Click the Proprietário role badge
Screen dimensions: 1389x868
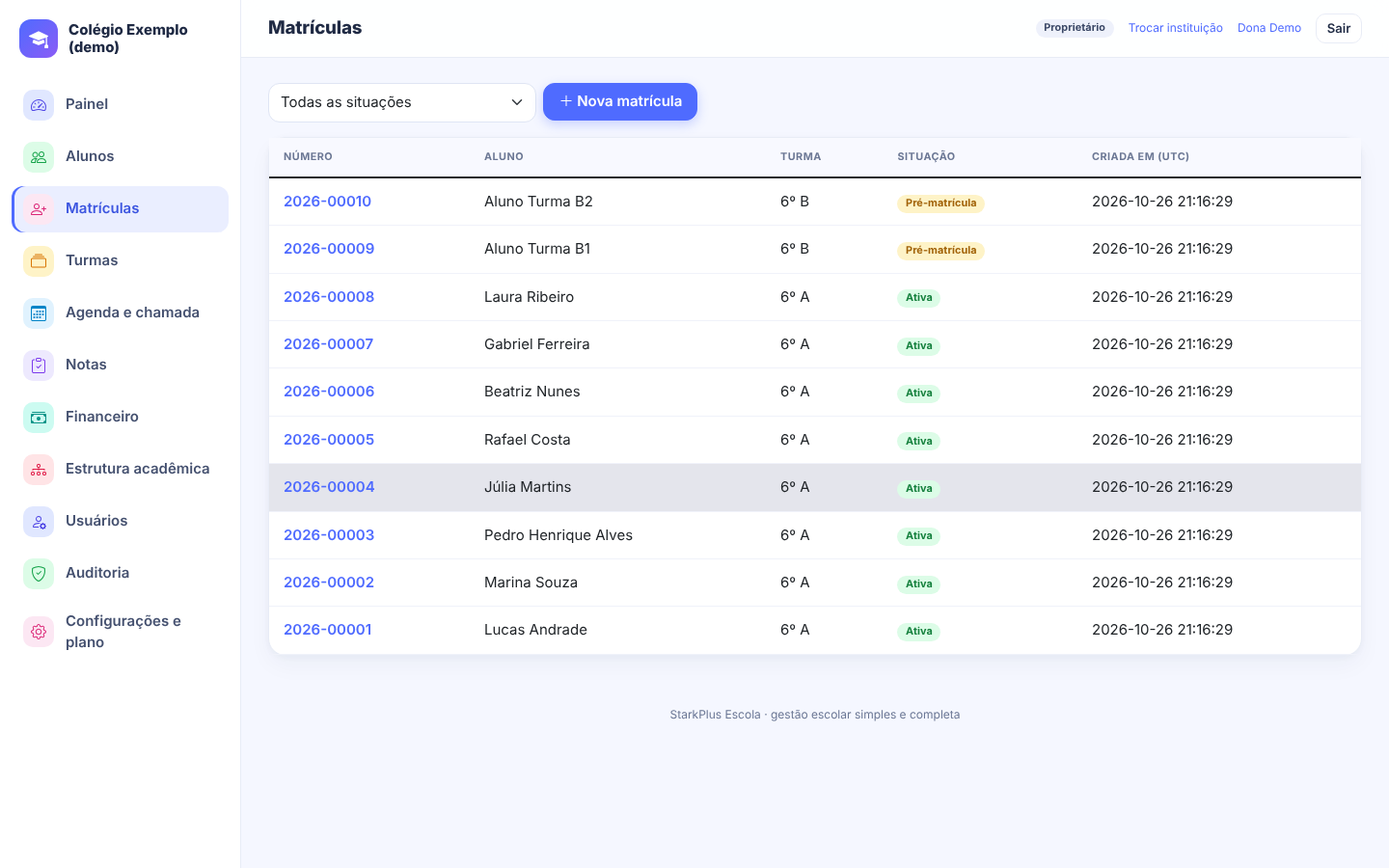click(1075, 28)
